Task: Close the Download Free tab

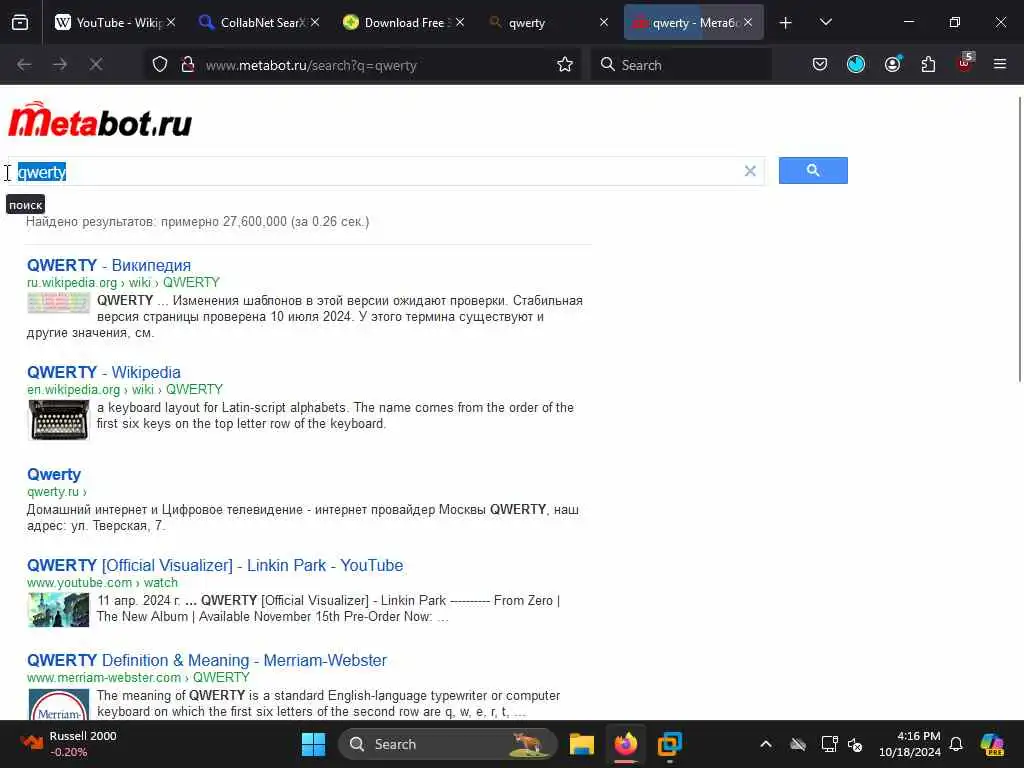Action: tap(460, 23)
